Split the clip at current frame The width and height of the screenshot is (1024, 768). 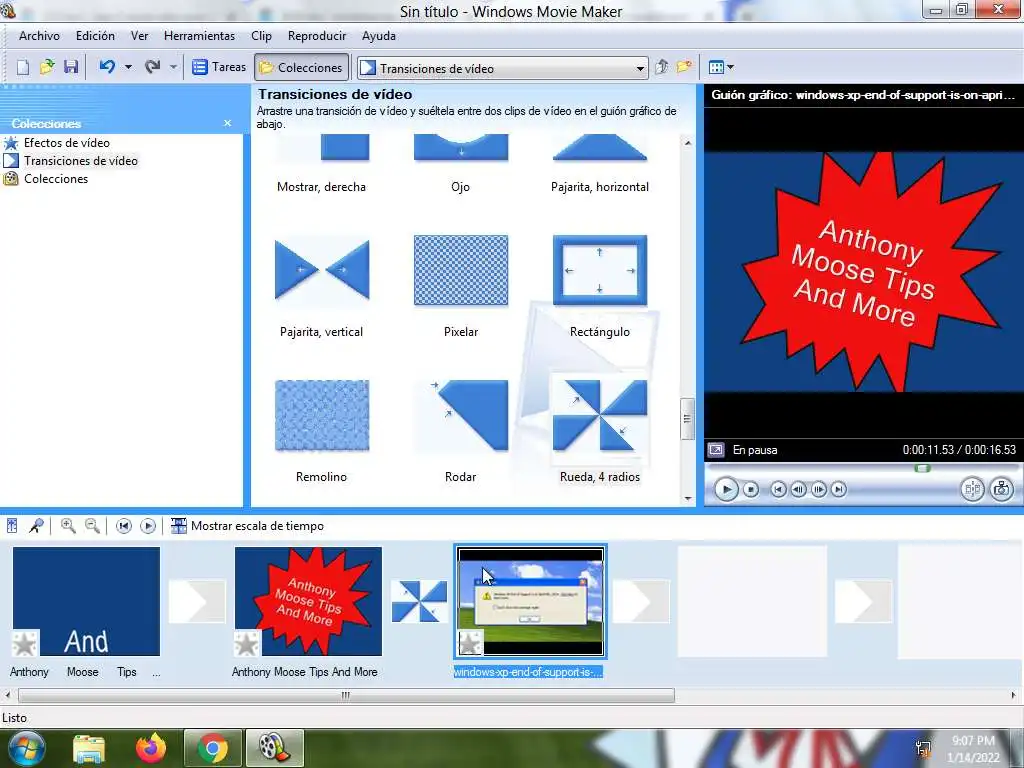[972, 489]
